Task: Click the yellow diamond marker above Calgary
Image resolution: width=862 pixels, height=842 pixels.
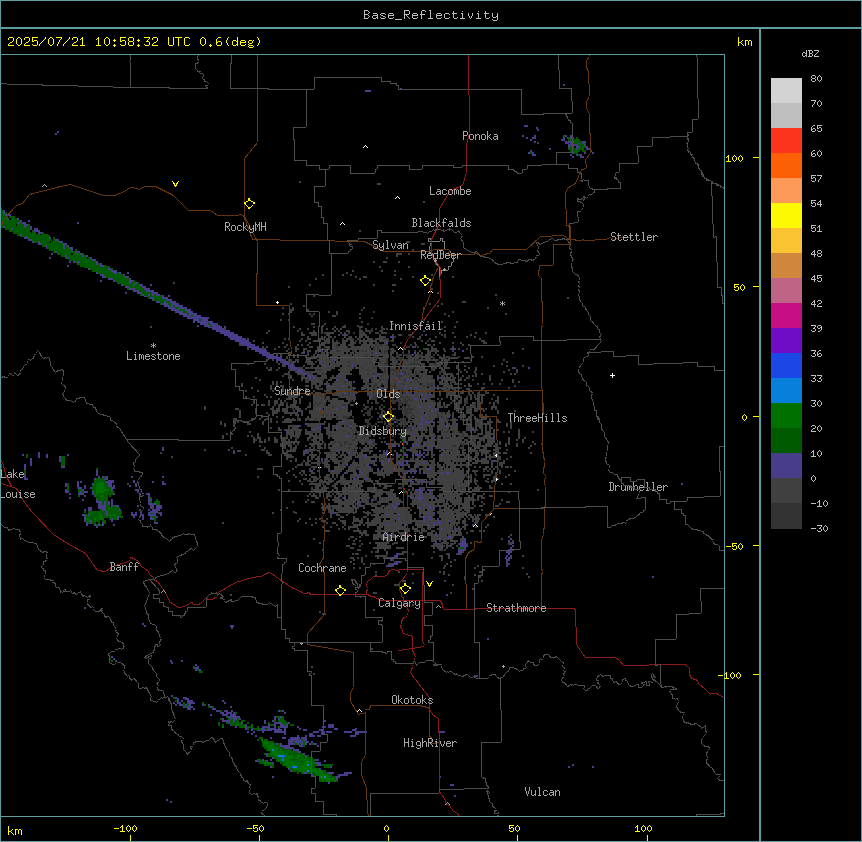Action: point(405,589)
